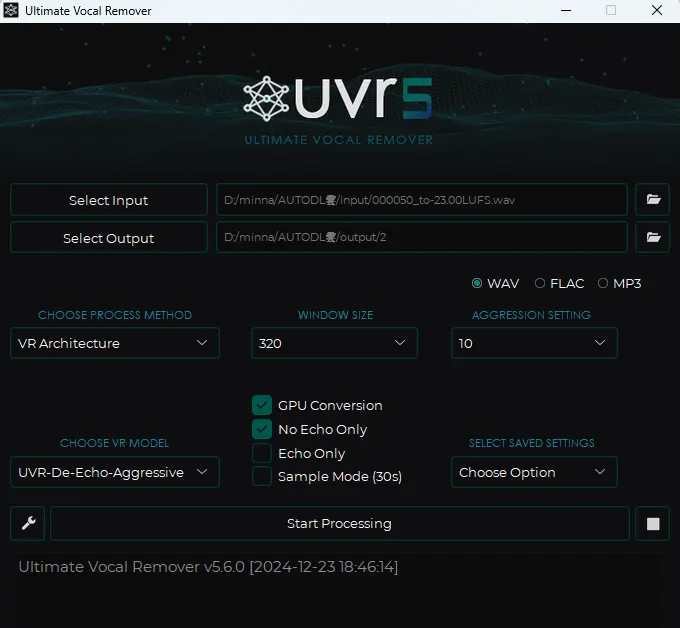This screenshot has height=628, width=680.
Task: Open Aggression Setting dropdown showing 10
Action: coord(534,343)
